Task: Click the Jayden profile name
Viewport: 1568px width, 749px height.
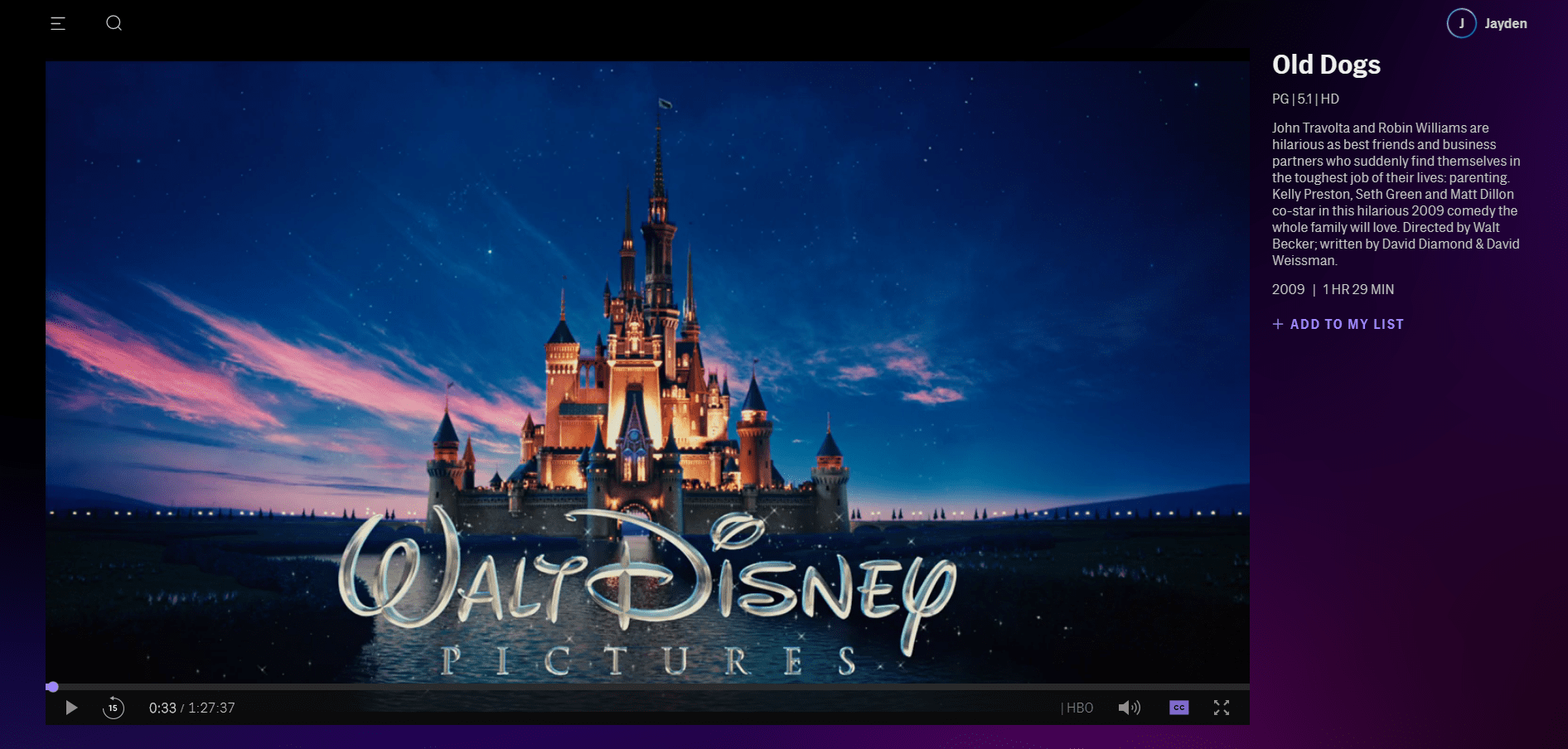Action: (1506, 24)
